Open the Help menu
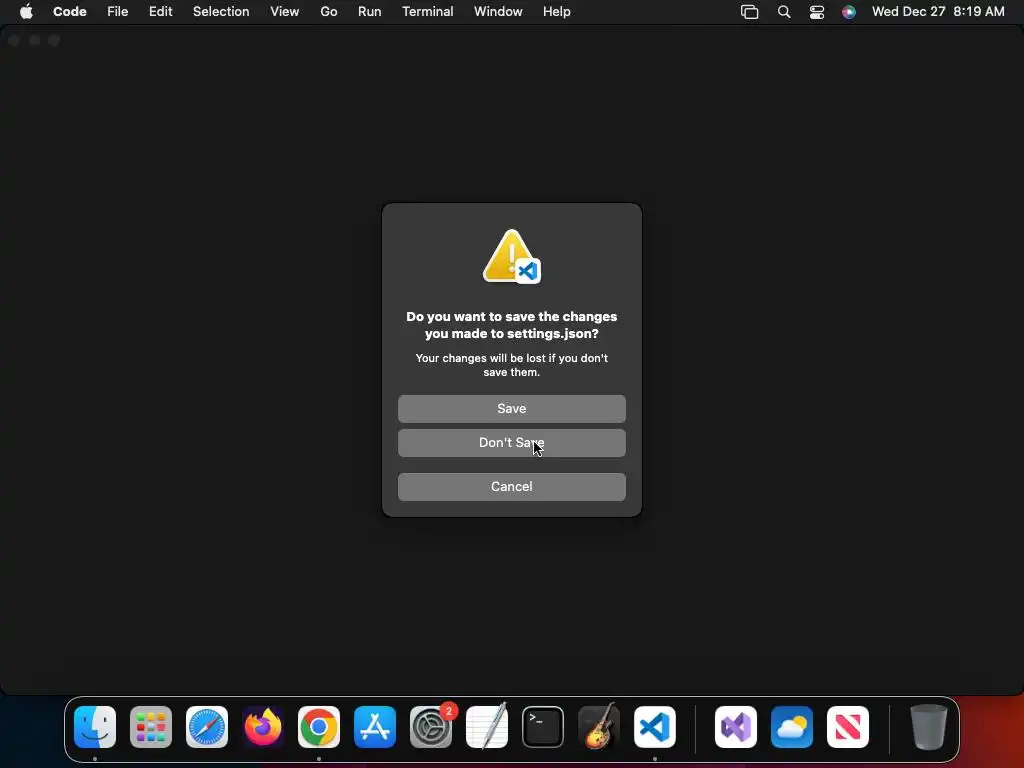 556,12
